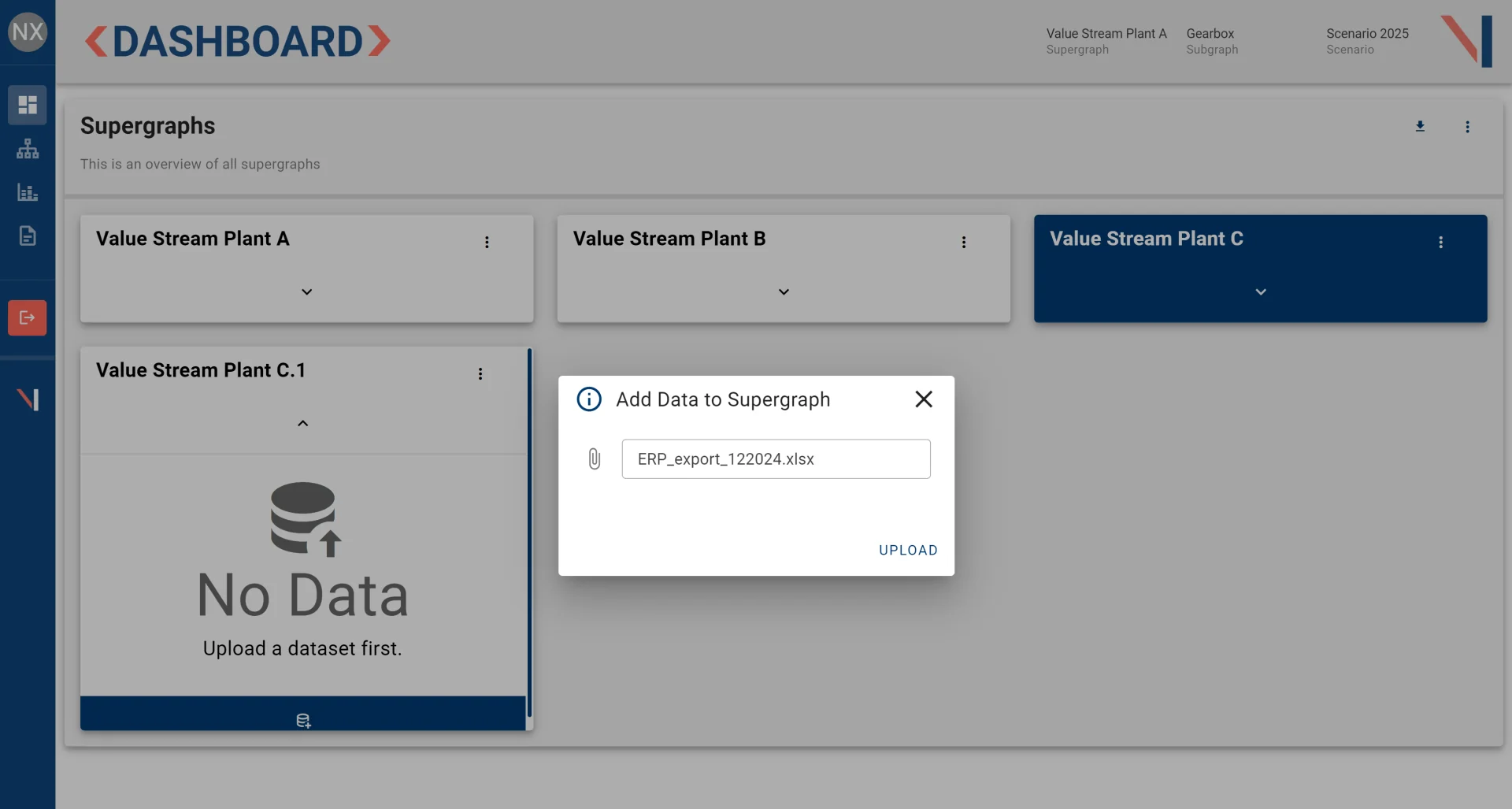1512x809 pixels.
Task: Click the info icon in dialog header
Action: click(x=589, y=399)
